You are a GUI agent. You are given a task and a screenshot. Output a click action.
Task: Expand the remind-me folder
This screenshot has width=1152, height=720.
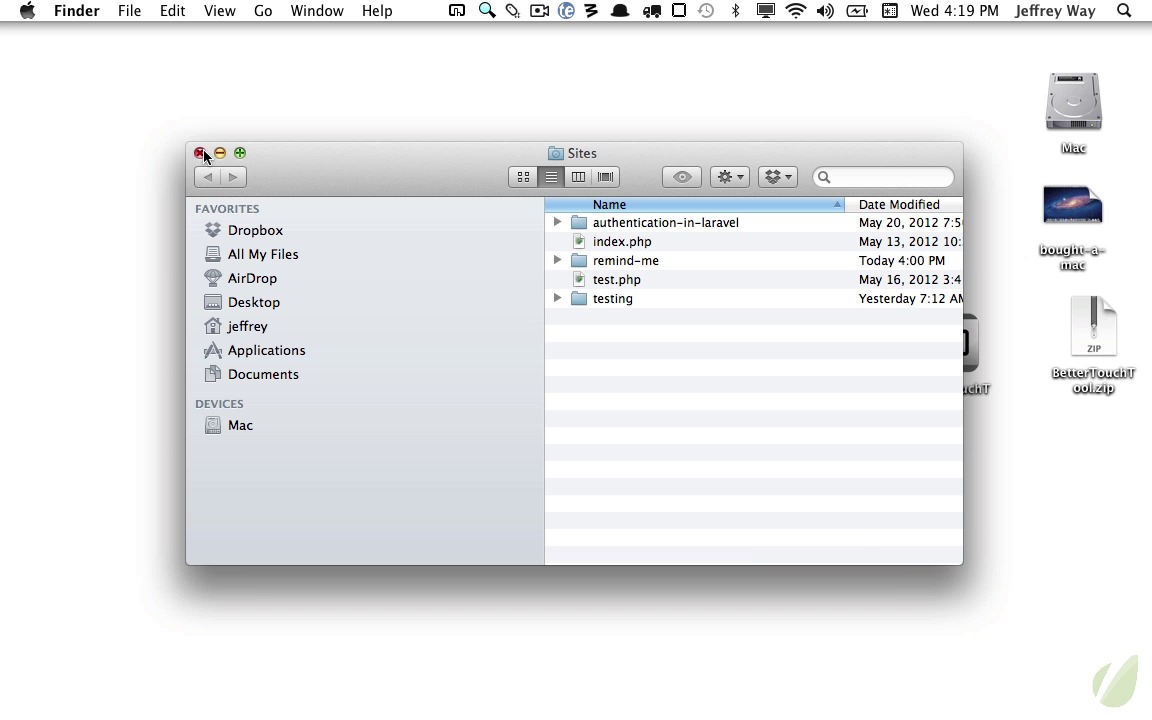pos(557,260)
